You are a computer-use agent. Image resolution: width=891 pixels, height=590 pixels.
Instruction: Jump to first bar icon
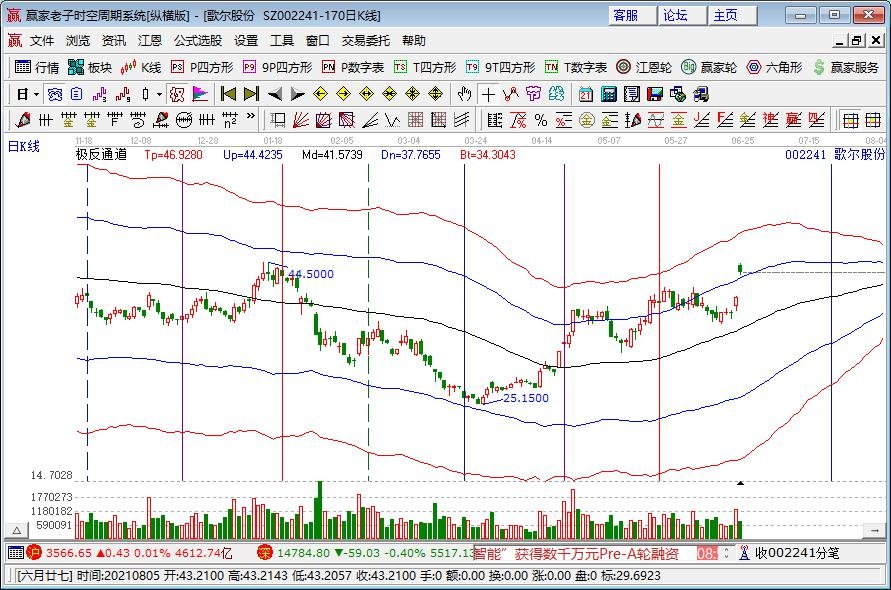click(x=228, y=94)
